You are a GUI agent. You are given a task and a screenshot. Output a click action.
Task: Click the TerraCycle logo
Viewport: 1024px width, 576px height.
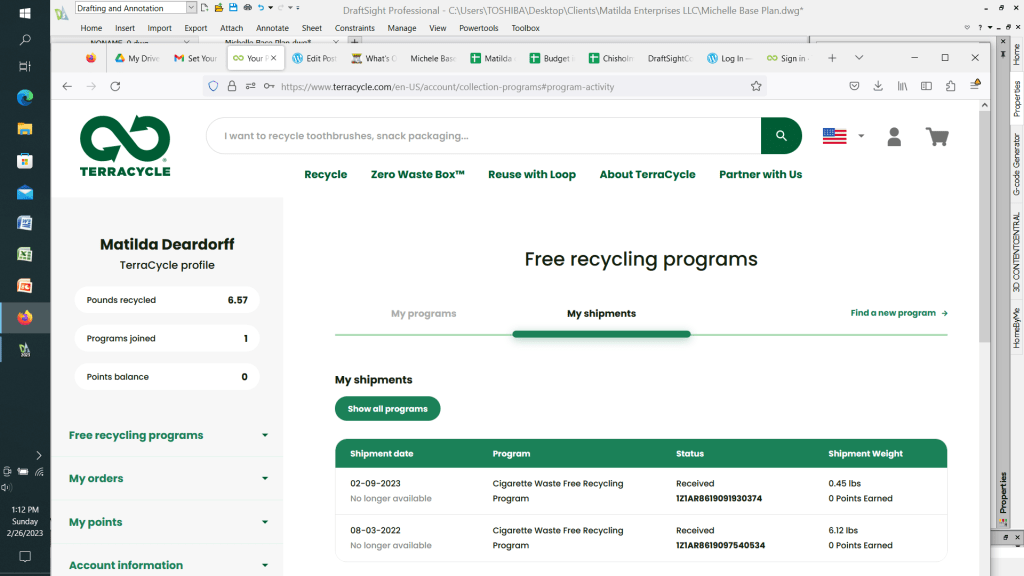[x=125, y=146]
